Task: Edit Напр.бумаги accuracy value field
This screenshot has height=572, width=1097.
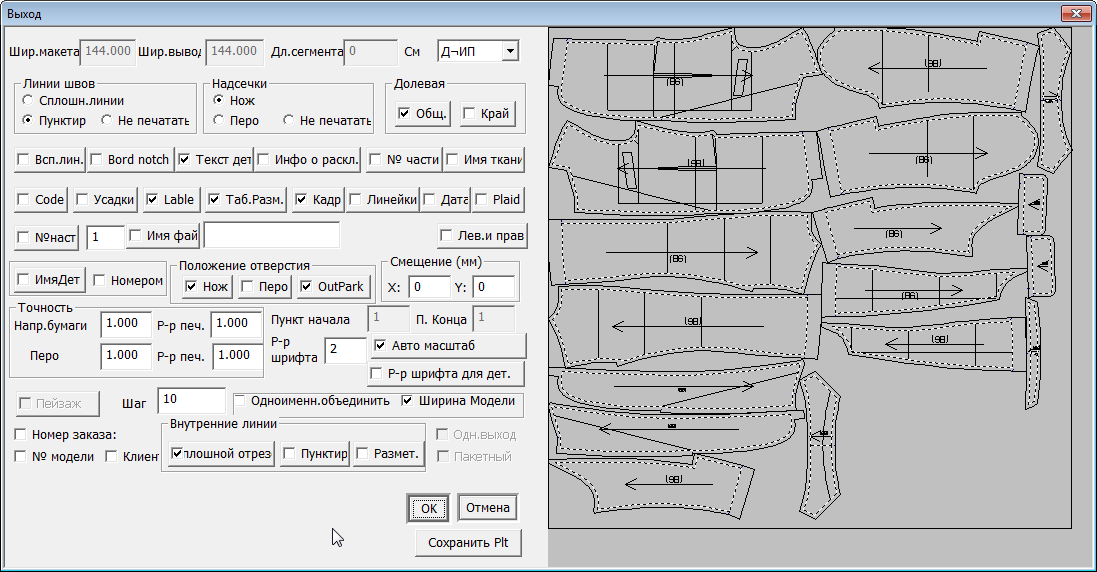Action: (126, 324)
